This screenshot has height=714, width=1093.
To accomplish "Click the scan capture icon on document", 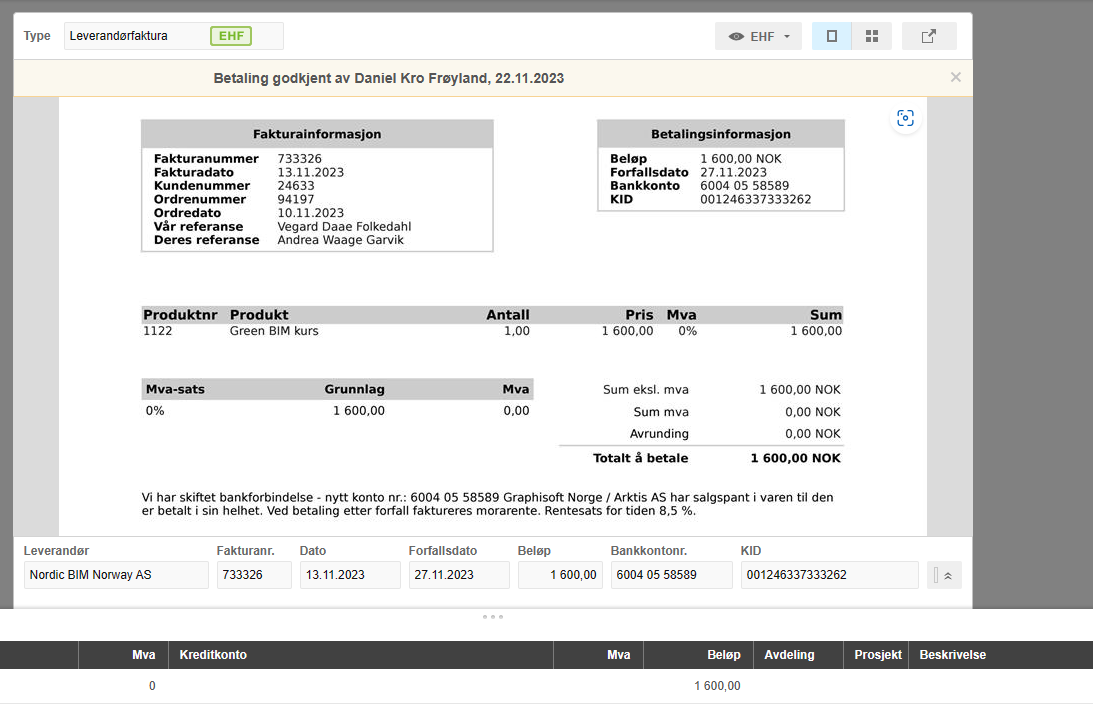I will click(x=905, y=119).
